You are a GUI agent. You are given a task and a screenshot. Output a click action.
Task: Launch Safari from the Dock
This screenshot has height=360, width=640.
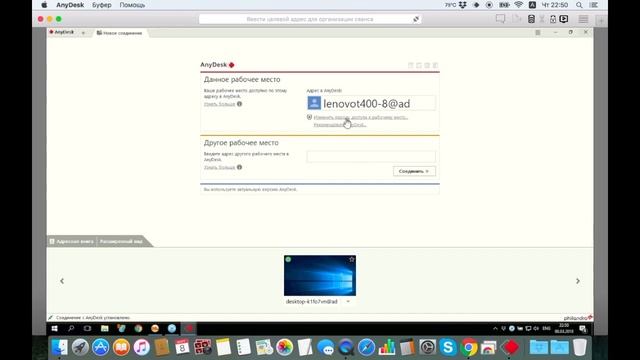click(x=367, y=347)
